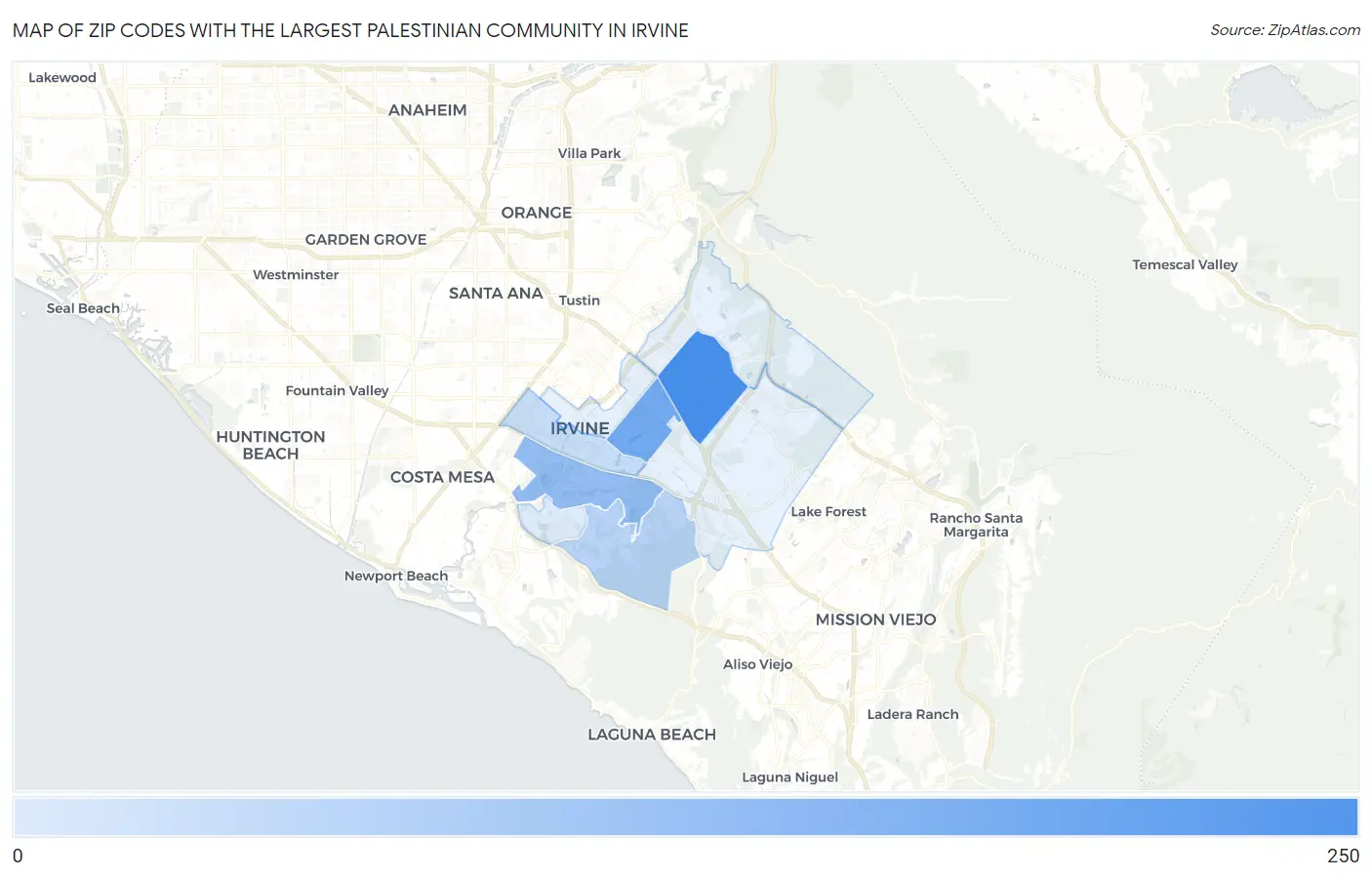The height and width of the screenshot is (877, 1372).
Task: Click the Tustin label
Action: 580,300
